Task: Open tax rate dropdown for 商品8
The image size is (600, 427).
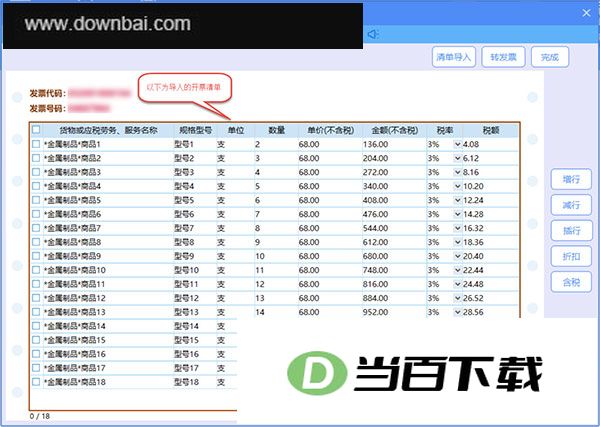Action: click(457, 242)
